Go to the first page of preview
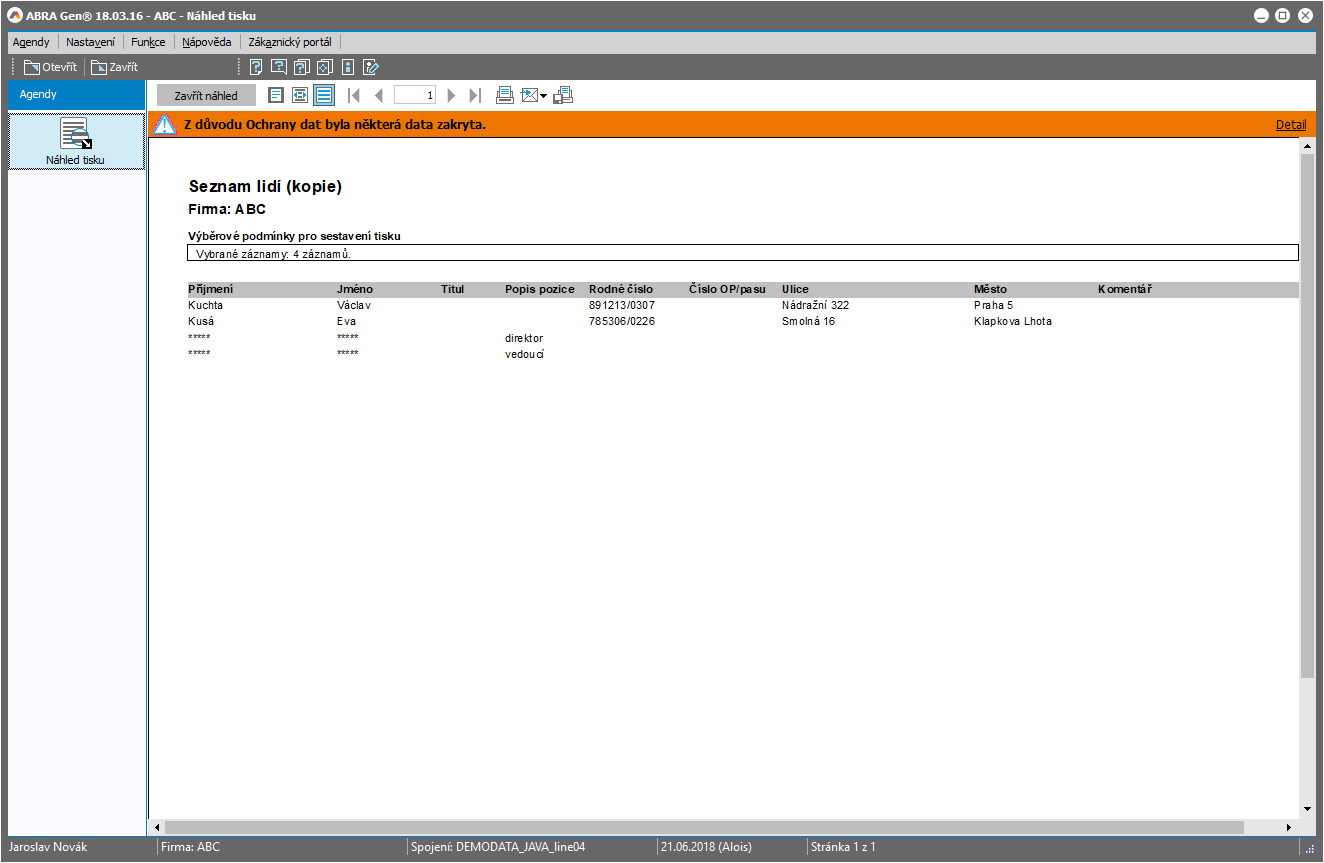 (x=353, y=95)
